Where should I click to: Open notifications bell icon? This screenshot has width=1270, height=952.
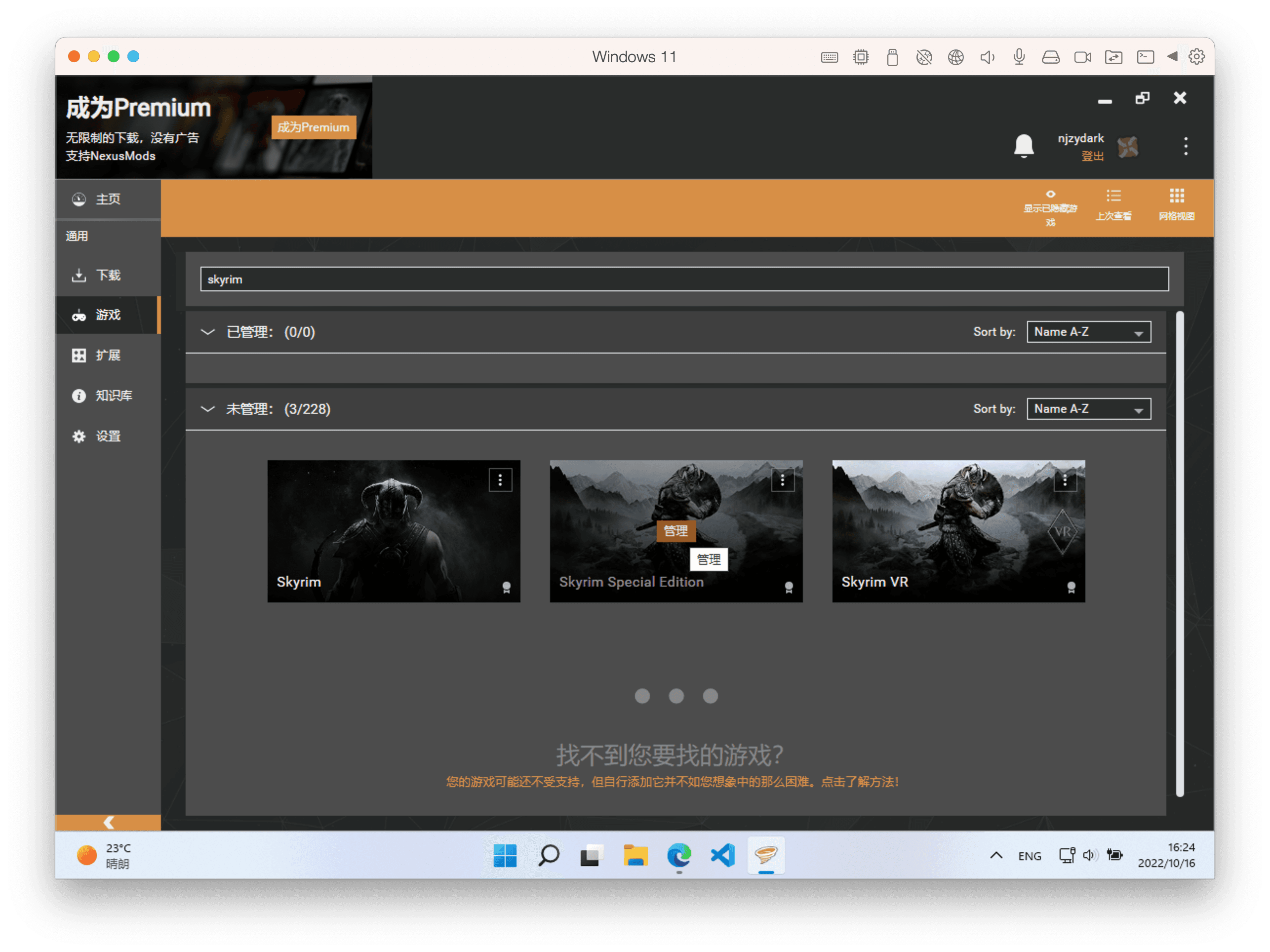coord(1023,146)
